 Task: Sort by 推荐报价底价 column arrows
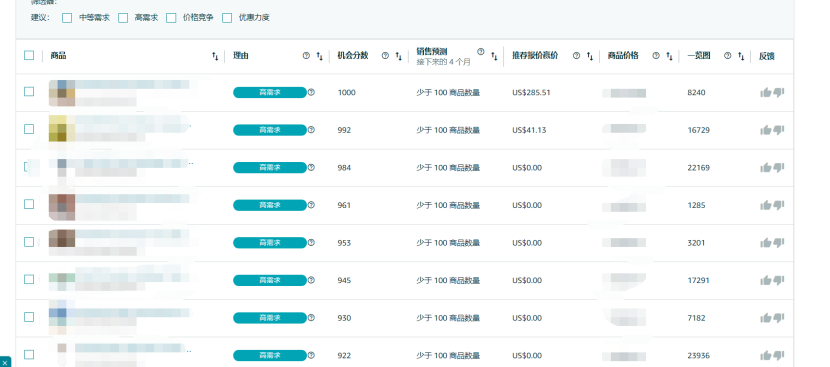pyautogui.click(x=590, y=56)
